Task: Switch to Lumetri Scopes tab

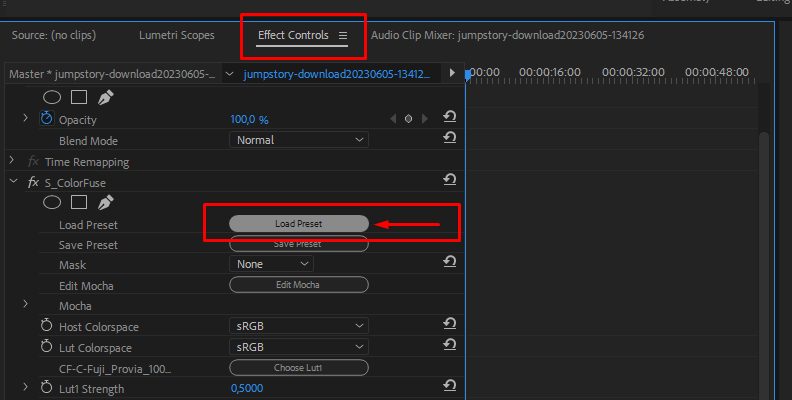Action: (x=177, y=35)
